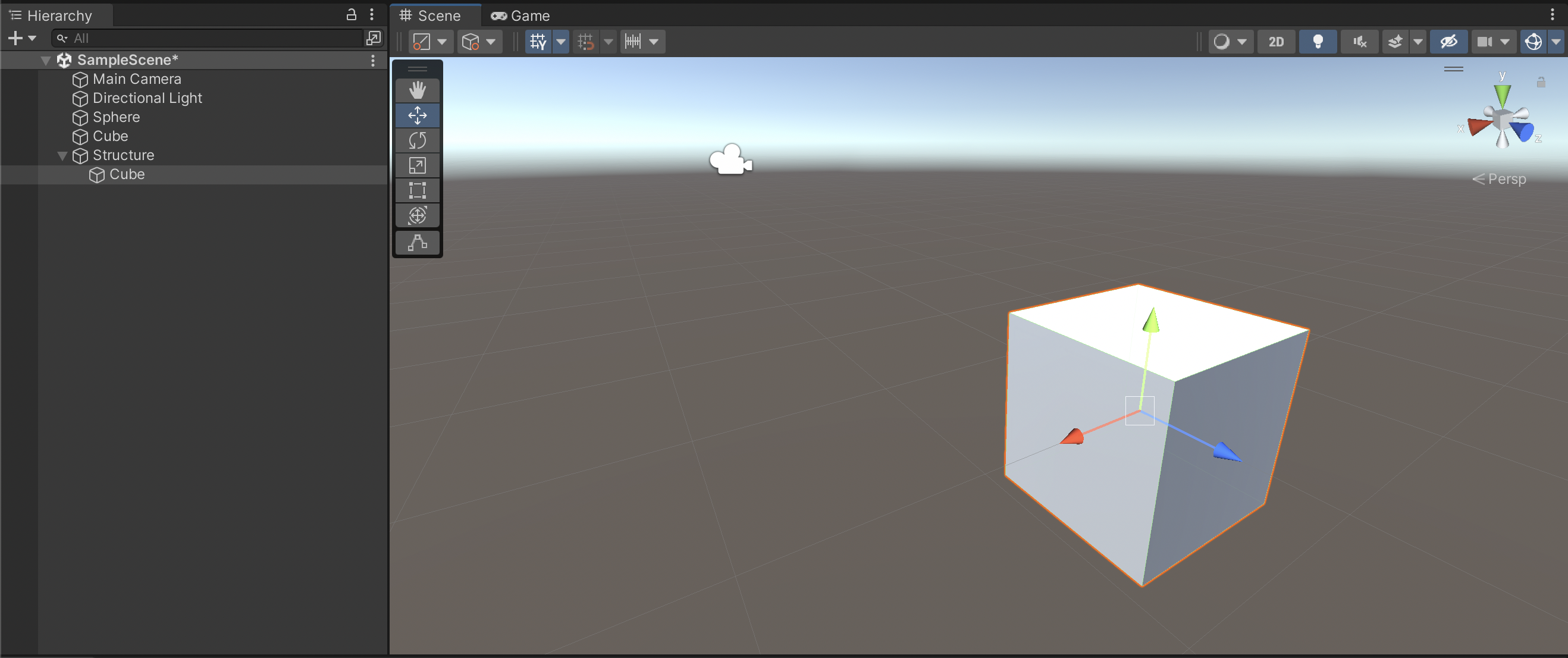Collapse the SampleScene hierarchy root
This screenshot has width=1568, height=658.
point(46,60)
